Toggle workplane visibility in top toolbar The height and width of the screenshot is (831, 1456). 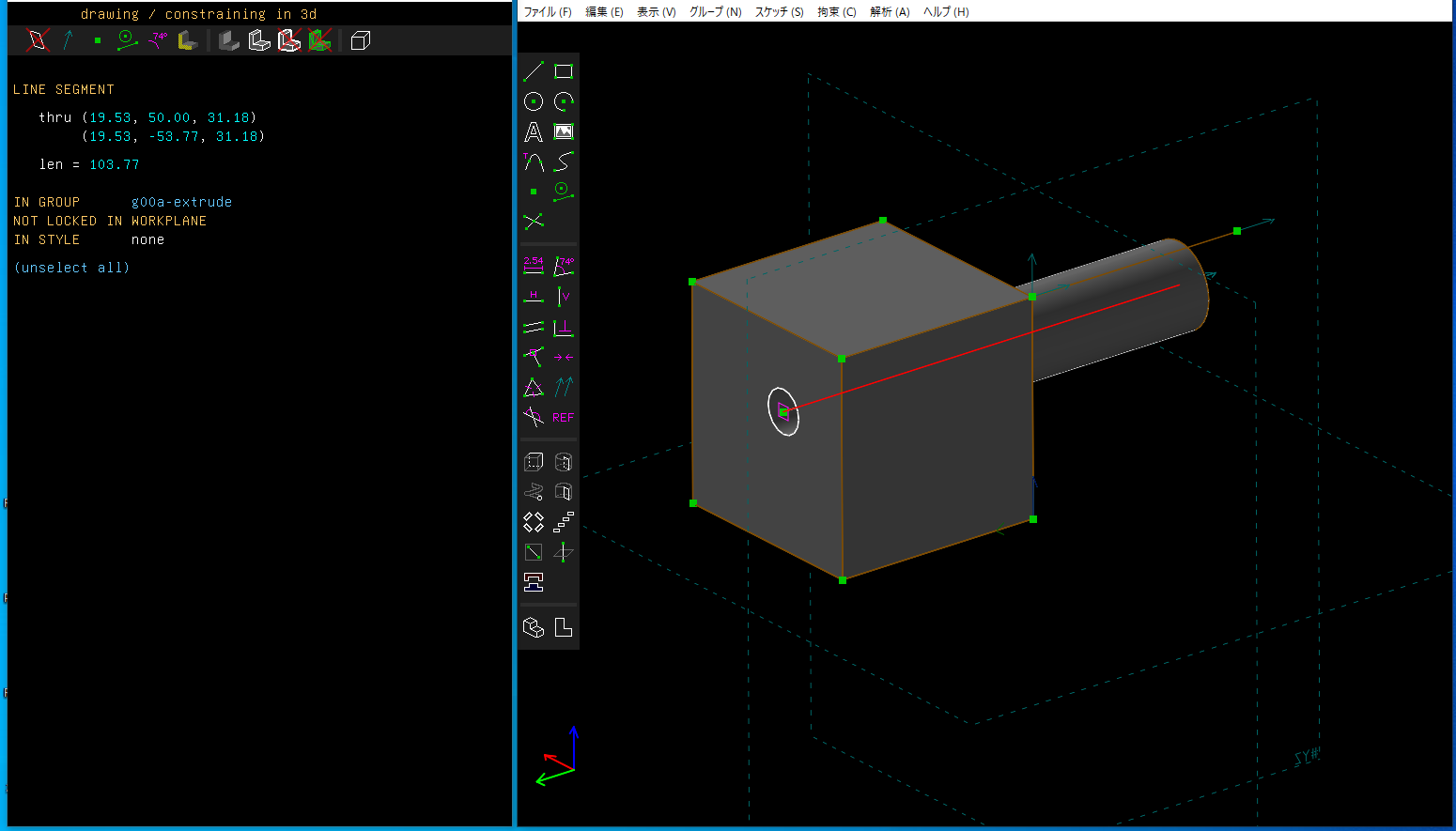point(37,40)
